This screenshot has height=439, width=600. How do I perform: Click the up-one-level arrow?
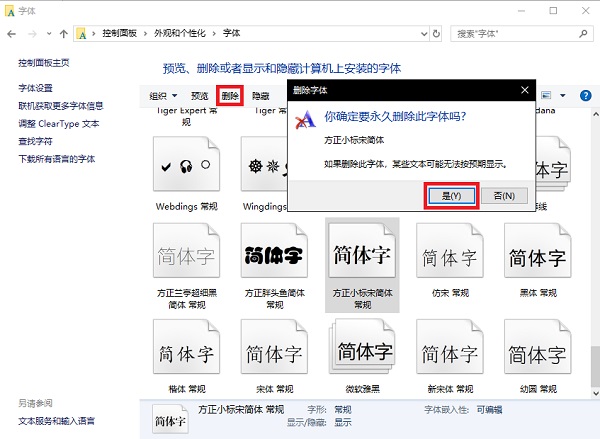tap(65, 34)
